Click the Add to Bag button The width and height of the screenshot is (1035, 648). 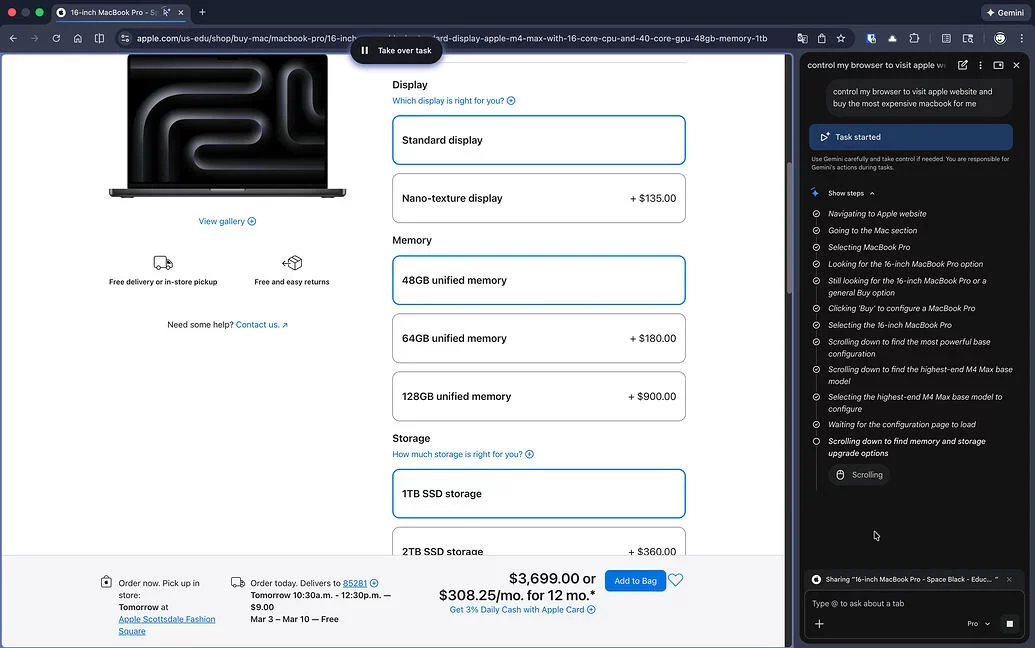pos(635,580)
